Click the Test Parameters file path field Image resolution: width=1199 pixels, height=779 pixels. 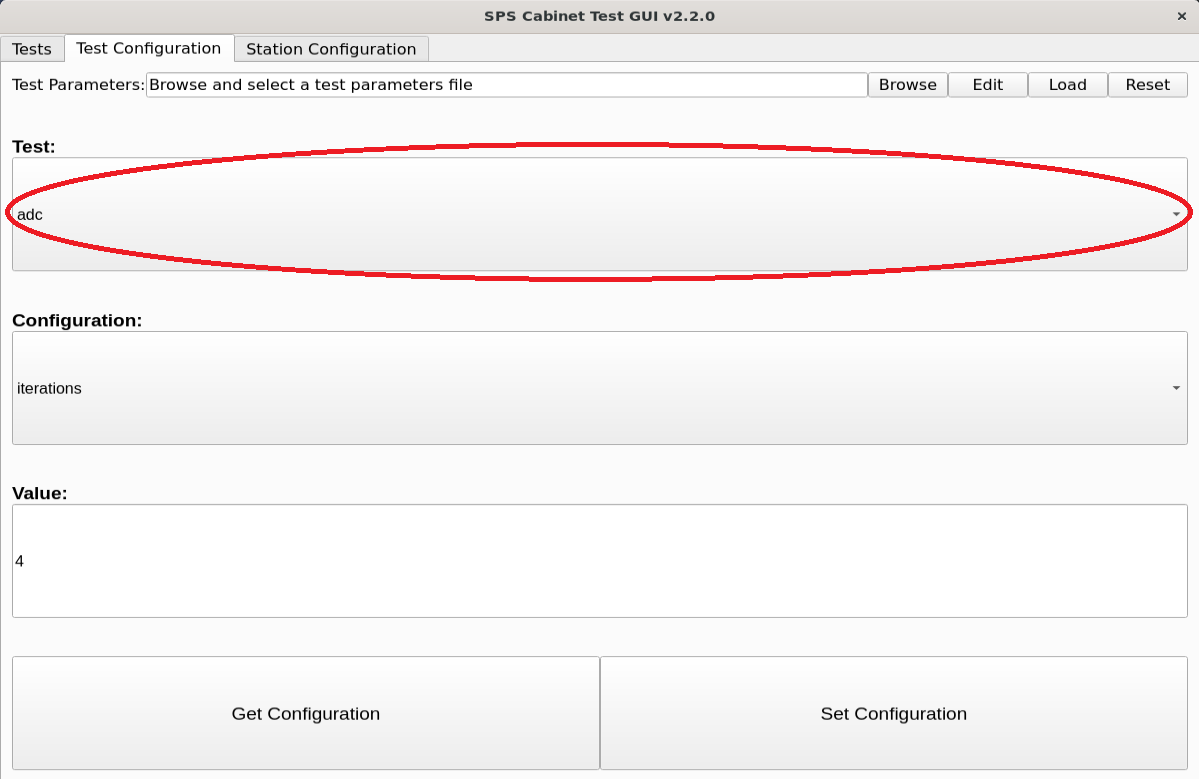(x=507, y=84)
